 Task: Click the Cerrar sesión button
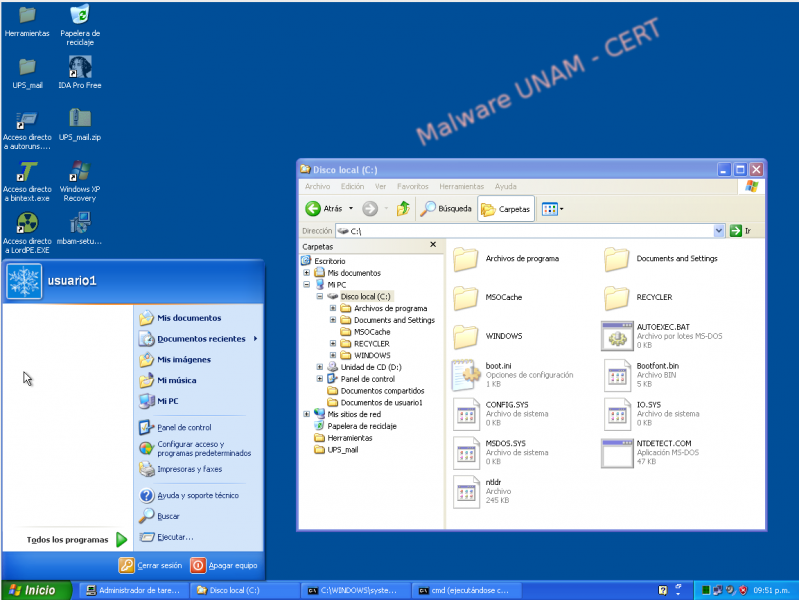pyautogui.click(x=150, y=565)
